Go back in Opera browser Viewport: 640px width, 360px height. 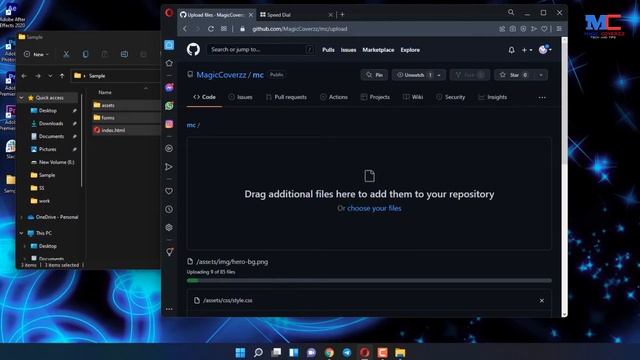(x=185, y=29)
